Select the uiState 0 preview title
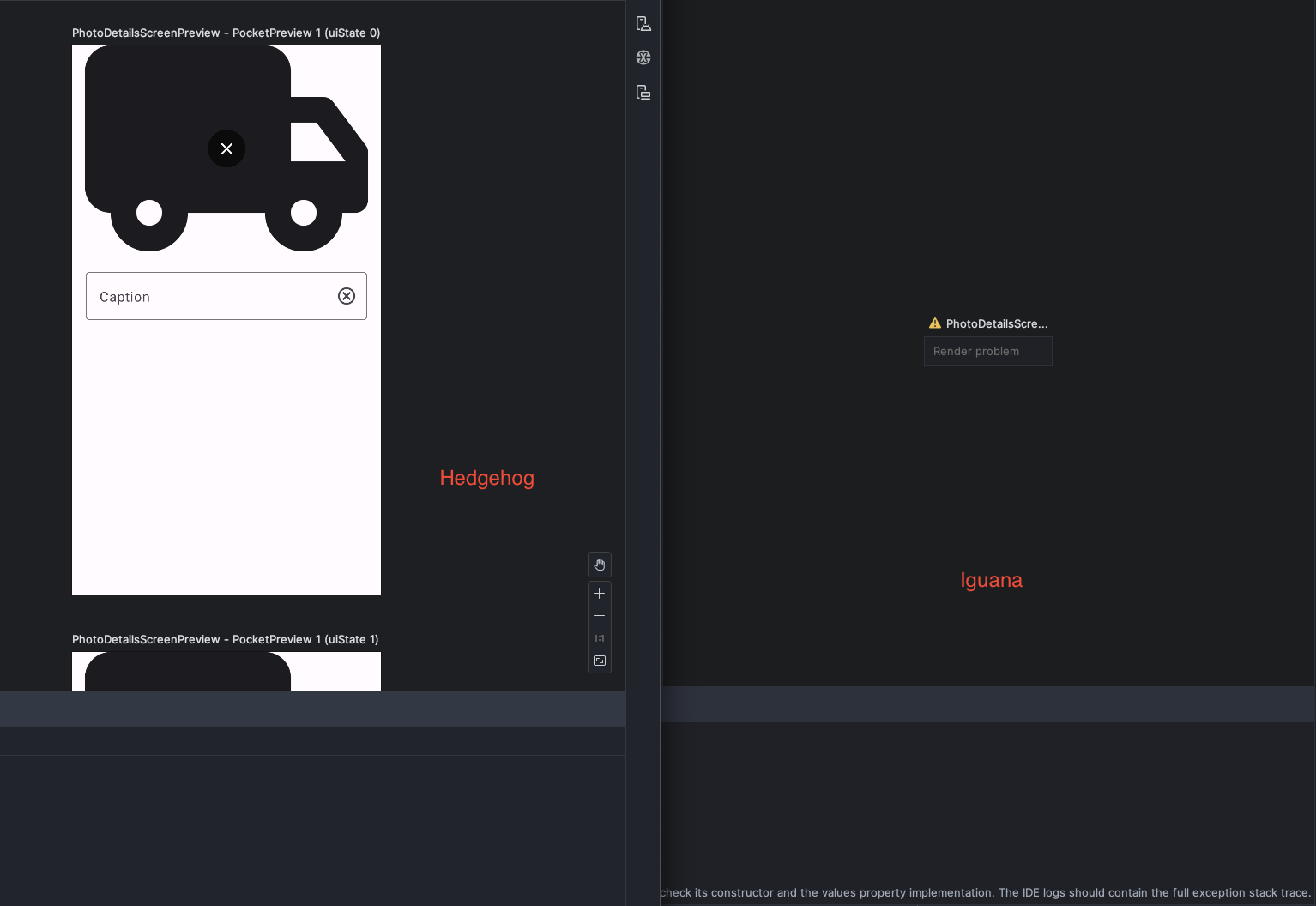This screenshot has width=1316, height=906. [x=226, y=33]
